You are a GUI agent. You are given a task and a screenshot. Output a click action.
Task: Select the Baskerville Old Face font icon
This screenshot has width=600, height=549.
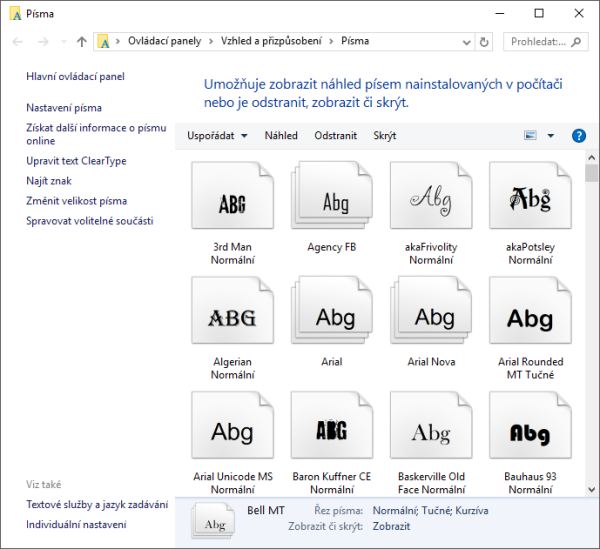[431, 425]
